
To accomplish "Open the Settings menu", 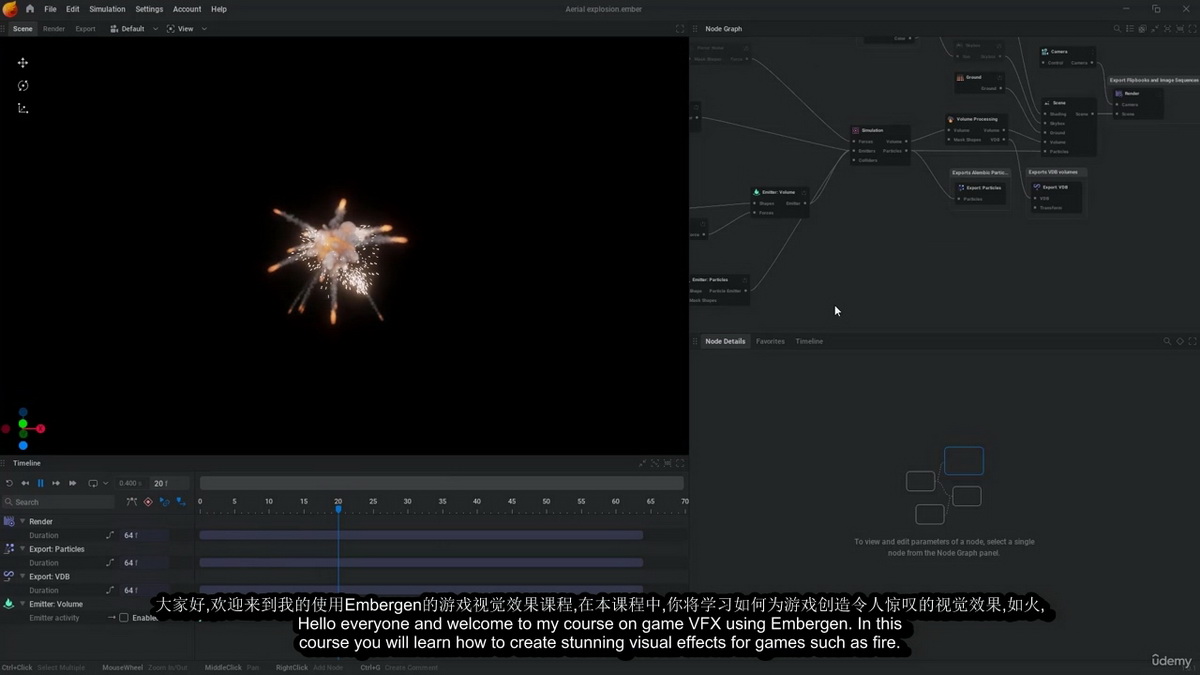I will [x=149, y=9].
